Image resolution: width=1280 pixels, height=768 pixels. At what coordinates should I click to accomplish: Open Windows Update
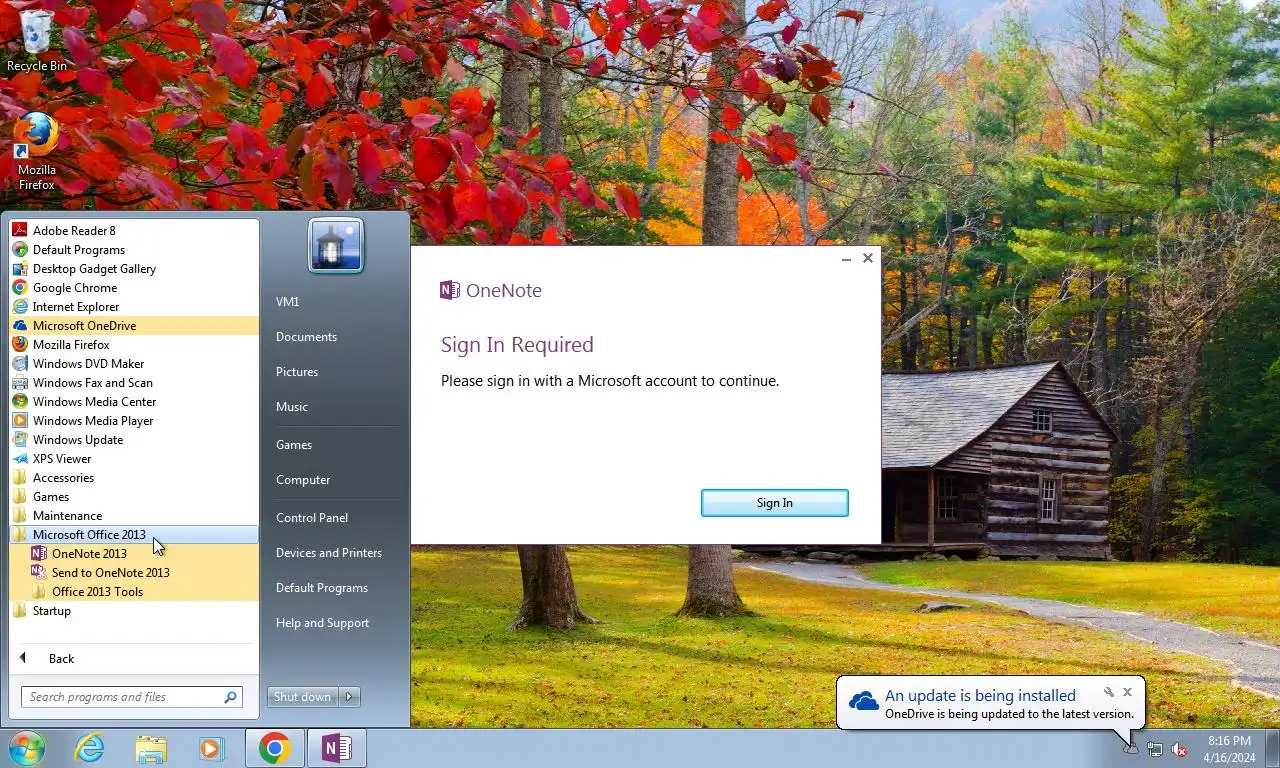[x=134, y=439]
